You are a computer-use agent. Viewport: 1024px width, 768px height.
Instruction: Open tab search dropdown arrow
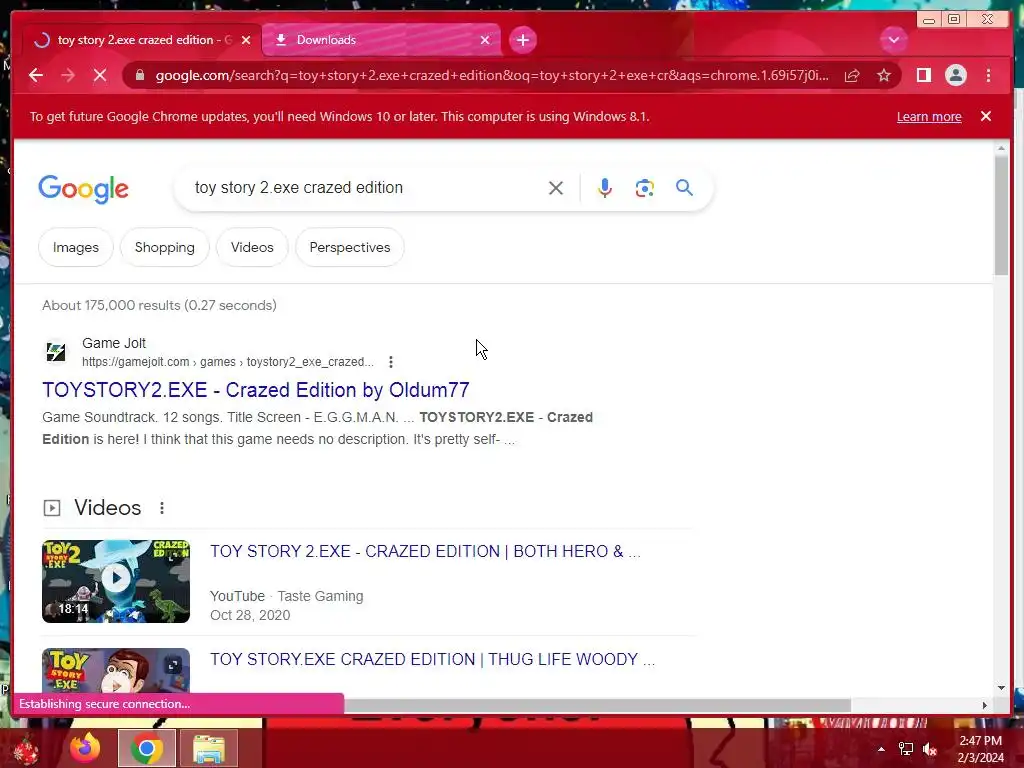[893, 40]
